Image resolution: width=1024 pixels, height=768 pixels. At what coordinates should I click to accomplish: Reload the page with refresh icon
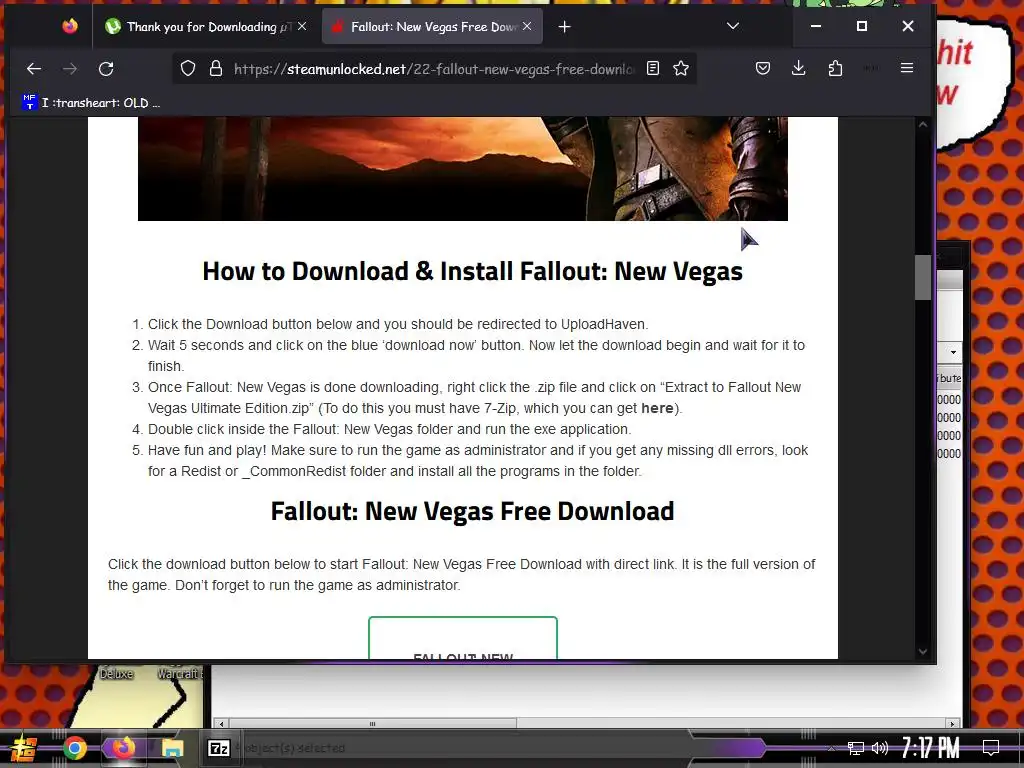click(x=106, y=69)
